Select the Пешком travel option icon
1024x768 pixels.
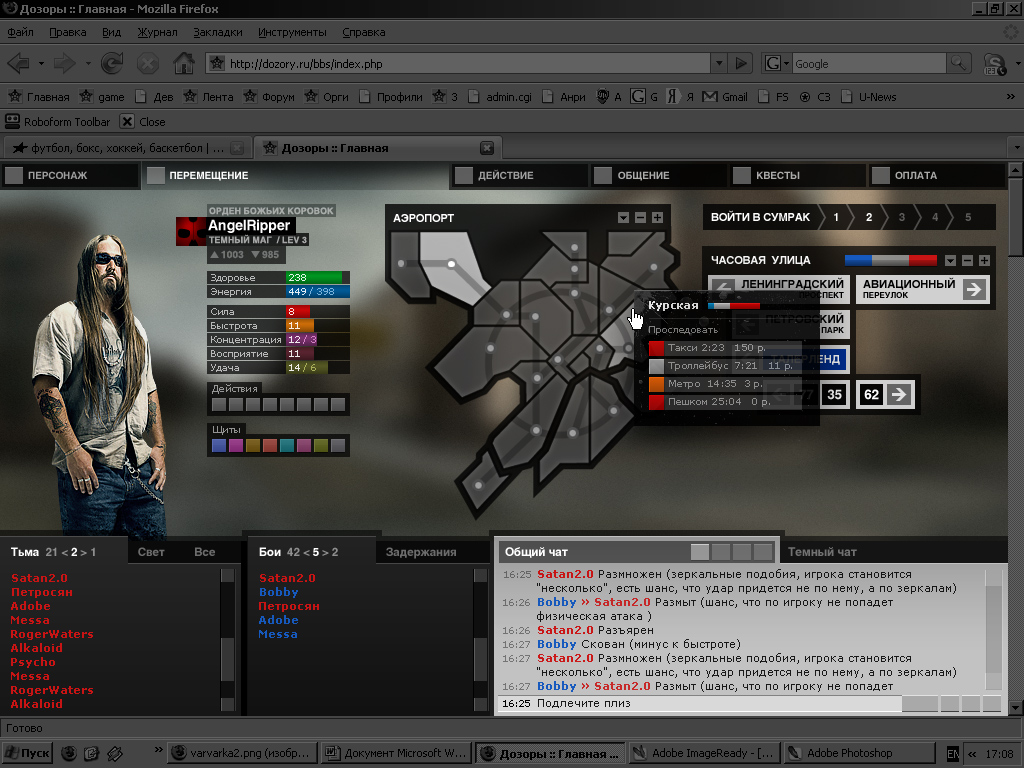[x=656, y=402]
